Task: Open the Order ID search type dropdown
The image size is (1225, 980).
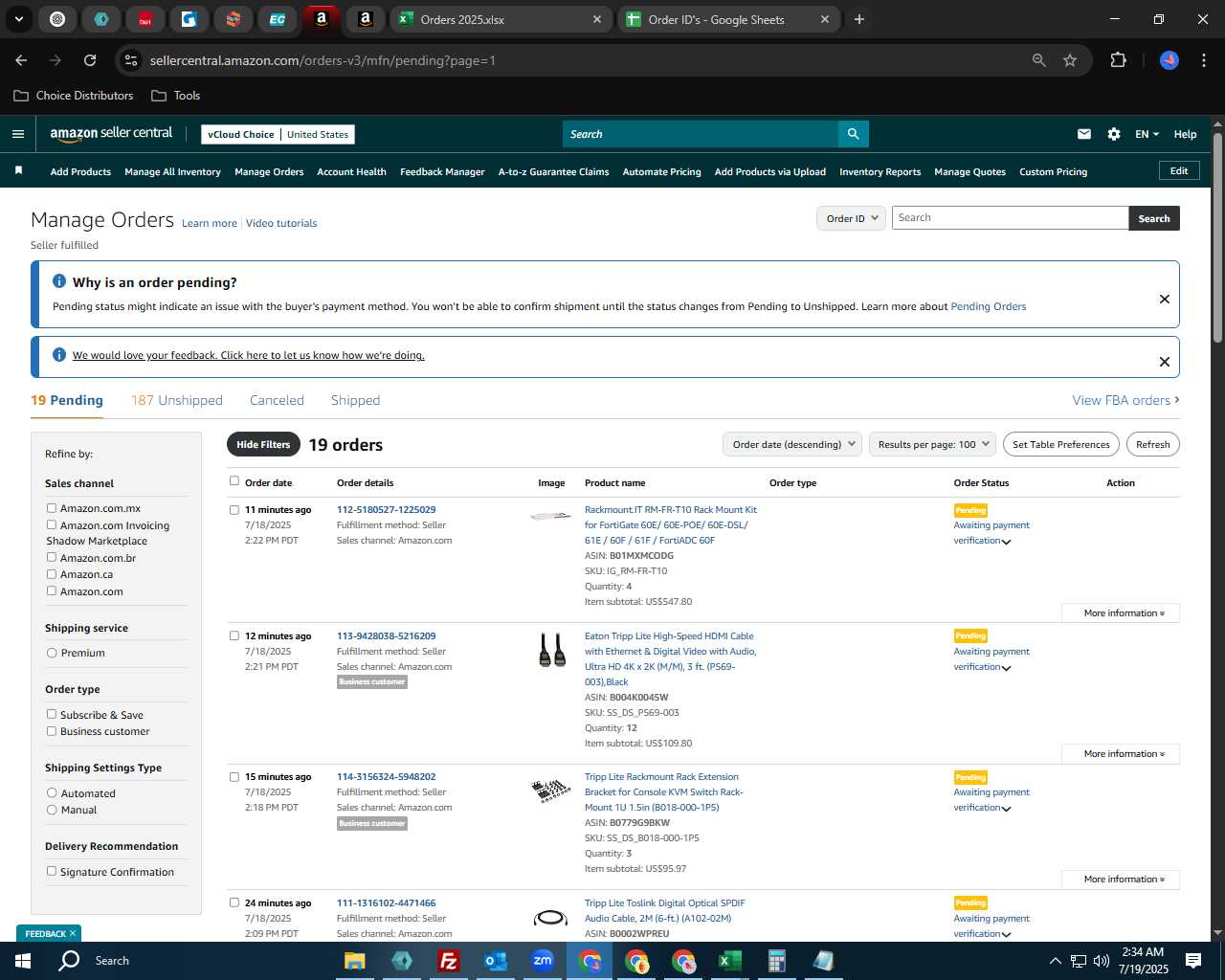Action: (852, 218)
